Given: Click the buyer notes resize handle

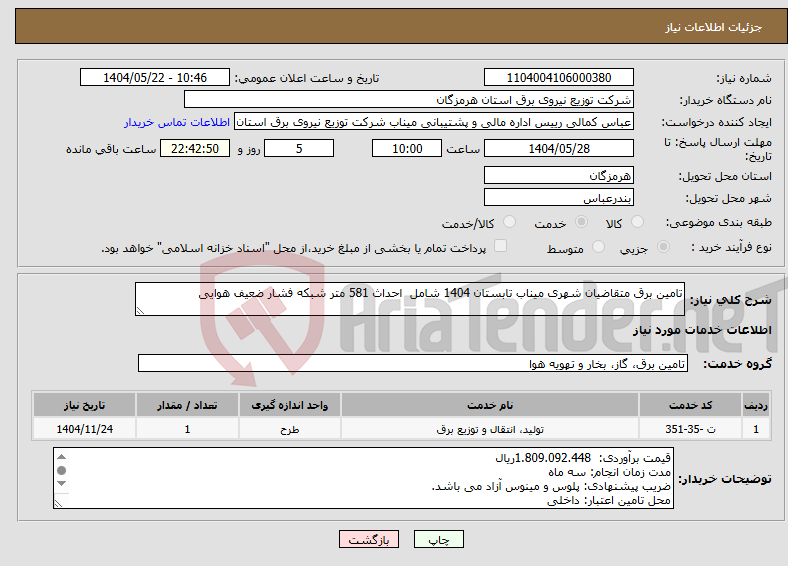Looking at the screenshot, I should pyautogui.click(x=58, y=503).
